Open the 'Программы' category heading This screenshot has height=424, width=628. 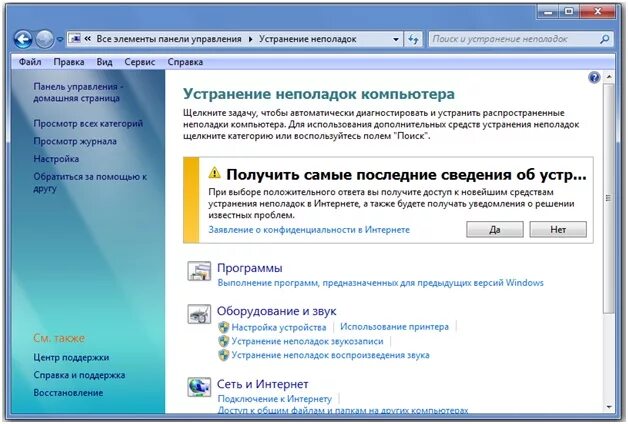click(x=250, y=268)
